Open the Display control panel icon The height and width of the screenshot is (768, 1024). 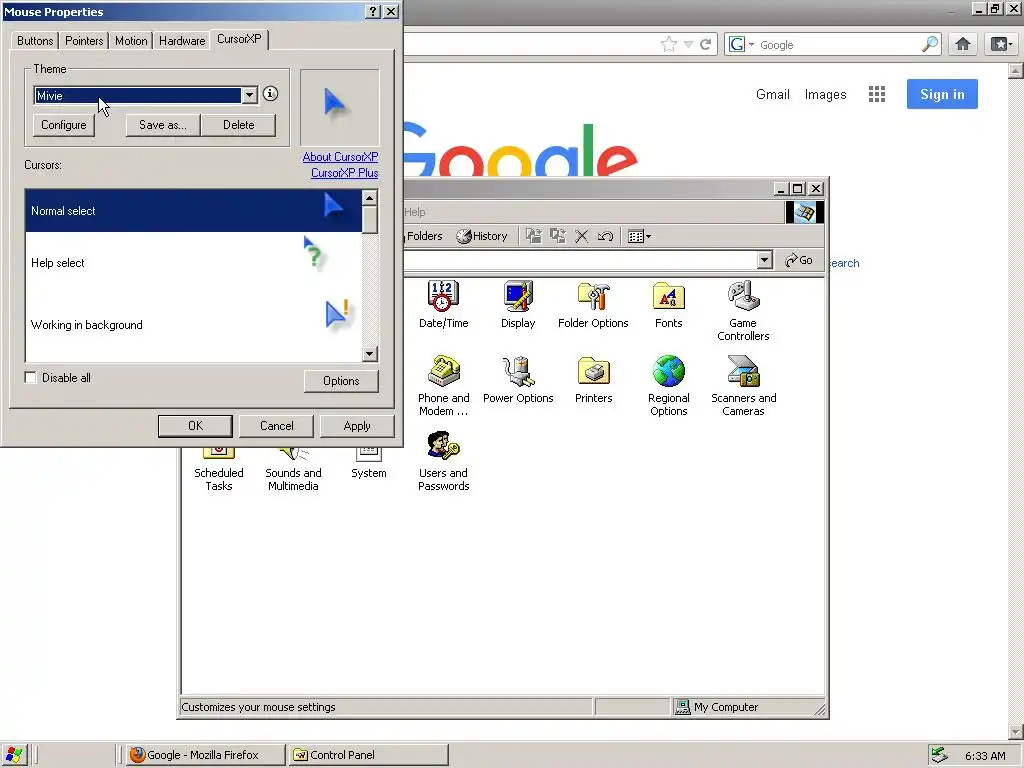tap(518, 304)
